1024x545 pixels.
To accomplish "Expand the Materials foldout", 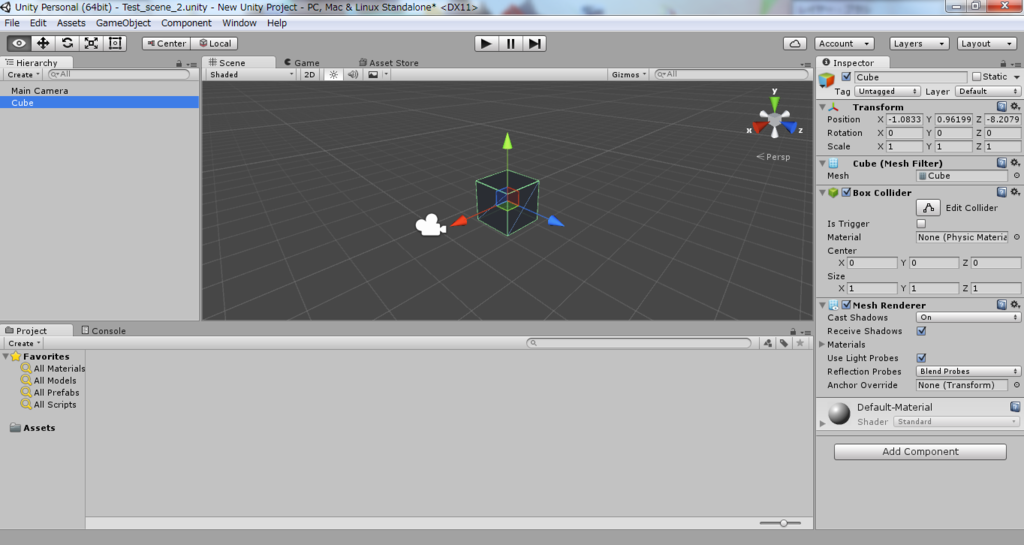I will (x=823, y=345).
